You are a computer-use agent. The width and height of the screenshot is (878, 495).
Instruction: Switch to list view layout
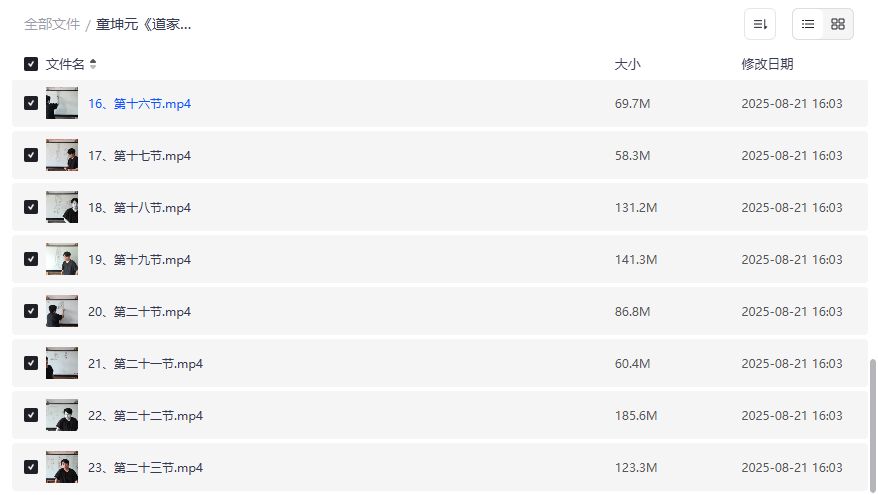(x=808, y=24)
